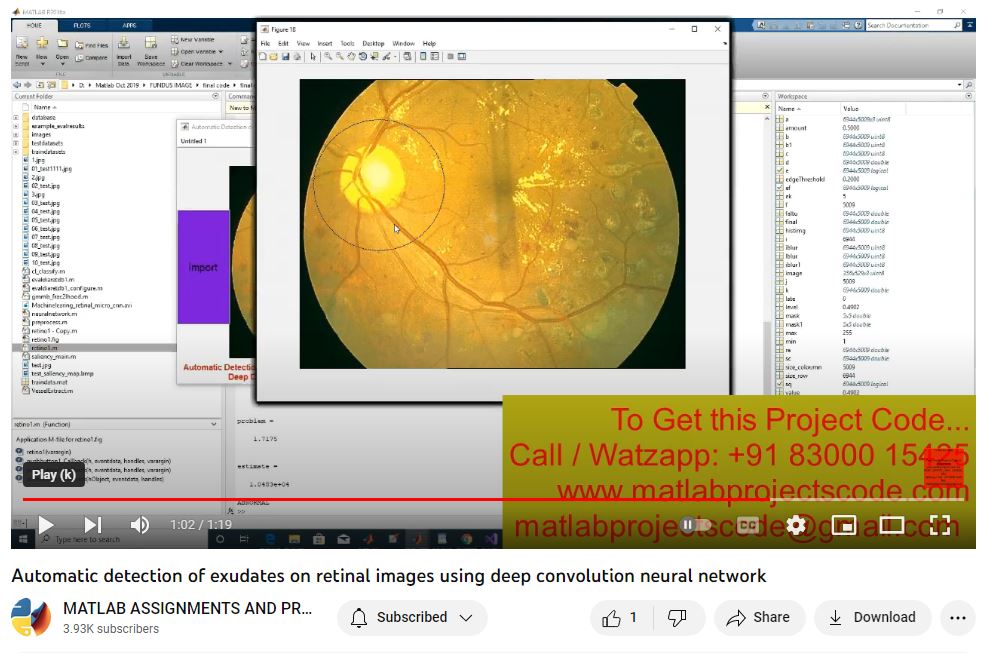Expand the example_evalresults folder node
This screenshot has height=653, width=988.
(16, 126)
